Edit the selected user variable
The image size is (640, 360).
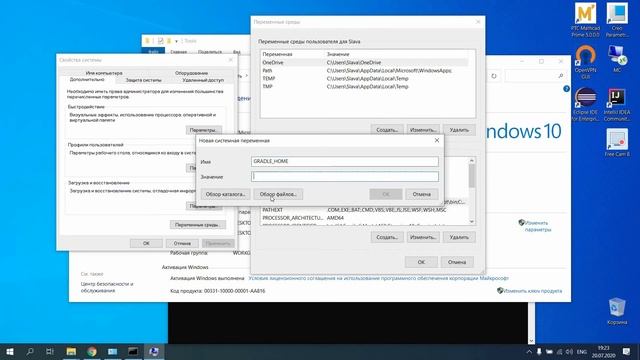pos(423,130)
